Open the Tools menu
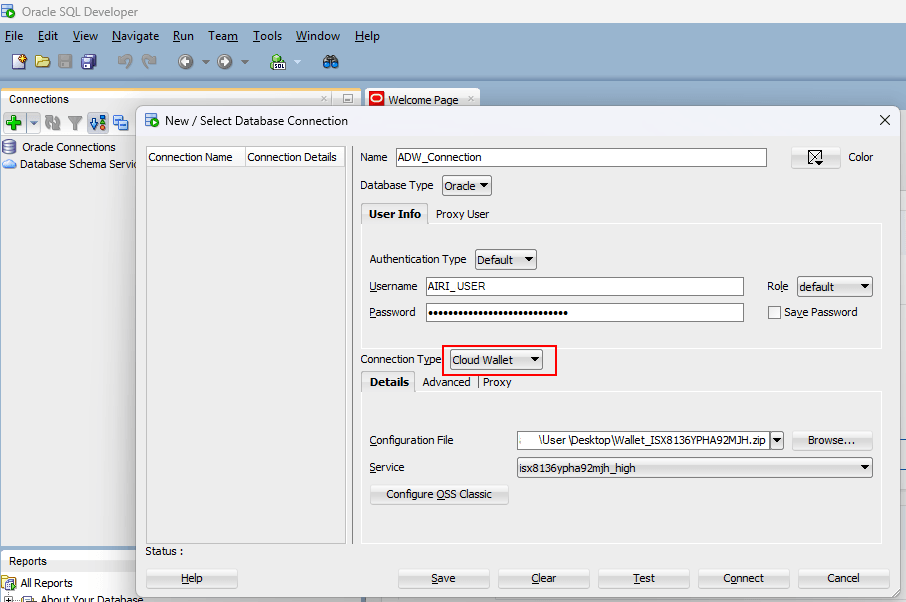 coord(268,36)
